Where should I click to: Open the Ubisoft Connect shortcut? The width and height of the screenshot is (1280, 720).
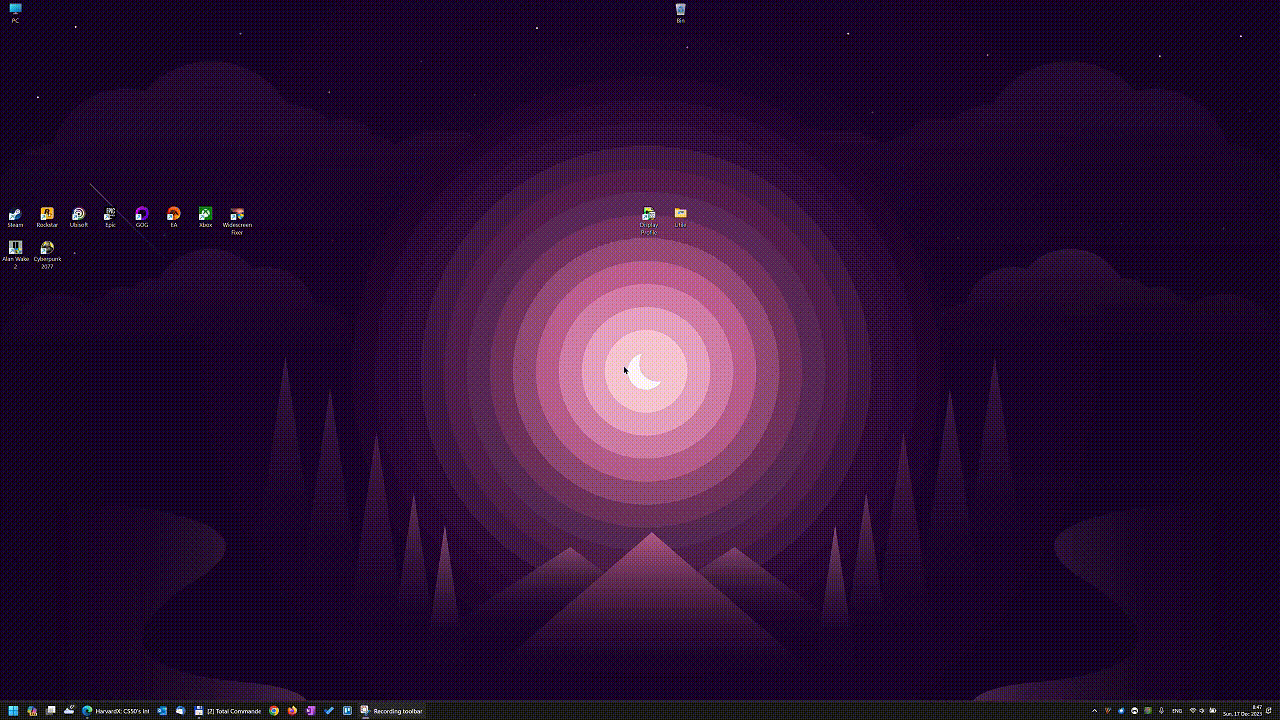tap(79, 215)
